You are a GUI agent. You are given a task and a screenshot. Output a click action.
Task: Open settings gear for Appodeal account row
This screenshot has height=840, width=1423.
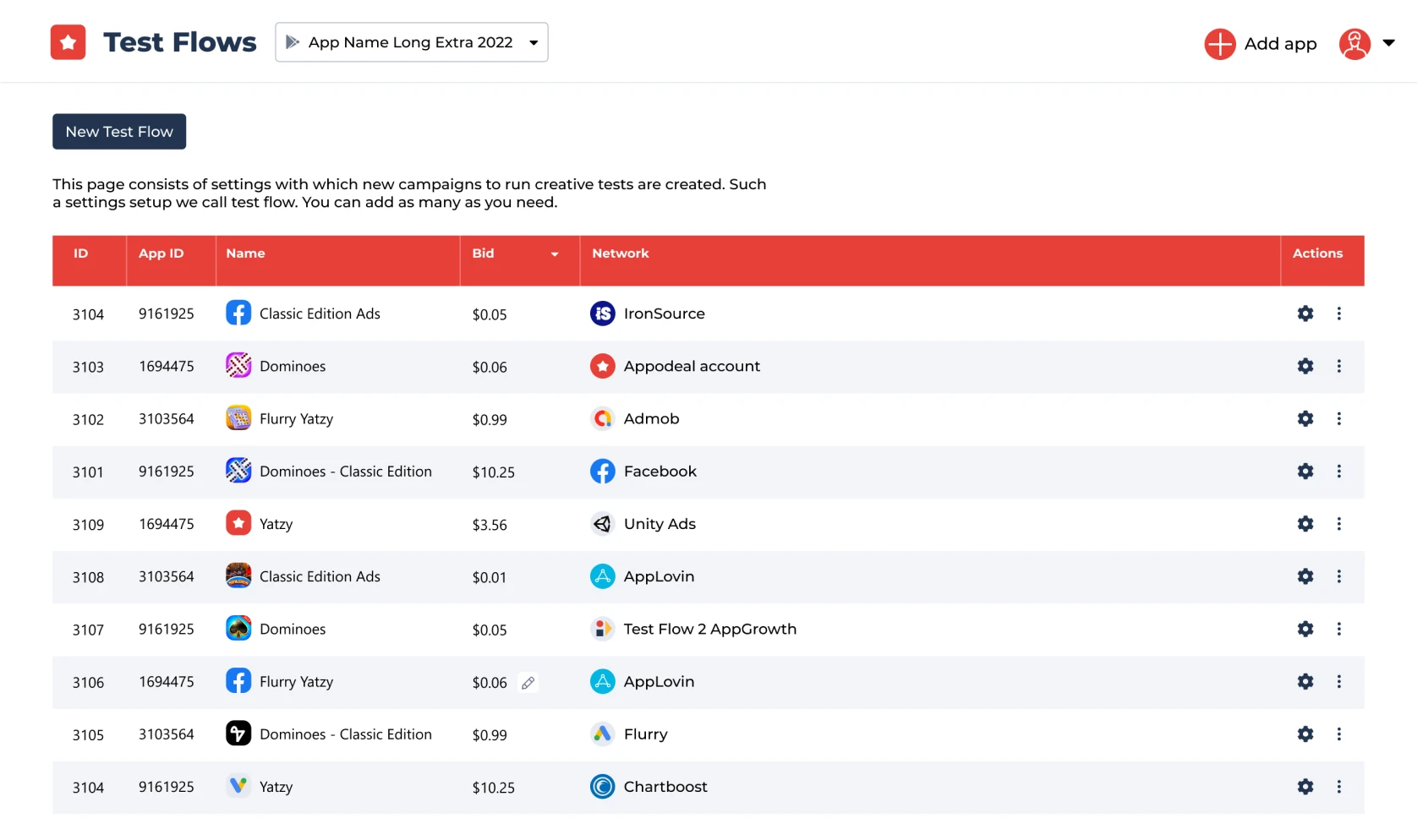coord(1305,366)
